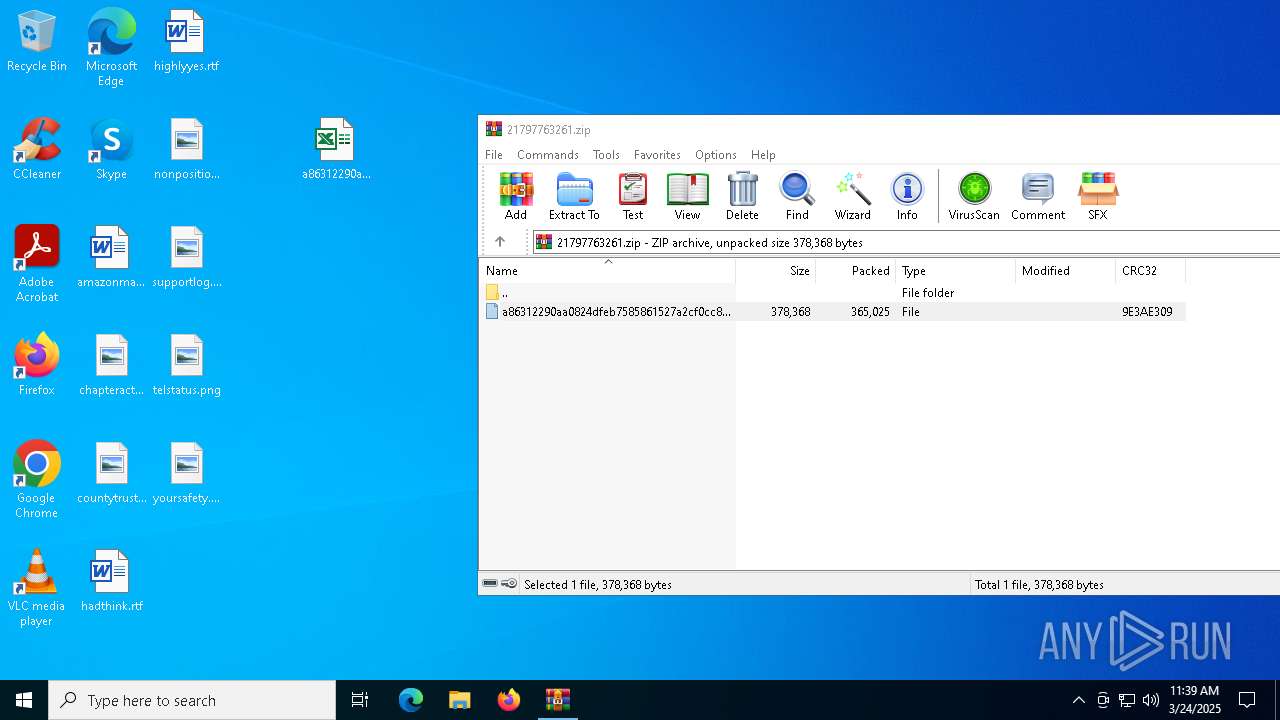
Task: Open Firefox from the taskbar
Action: pyautogui.click(x=509, y=700)
